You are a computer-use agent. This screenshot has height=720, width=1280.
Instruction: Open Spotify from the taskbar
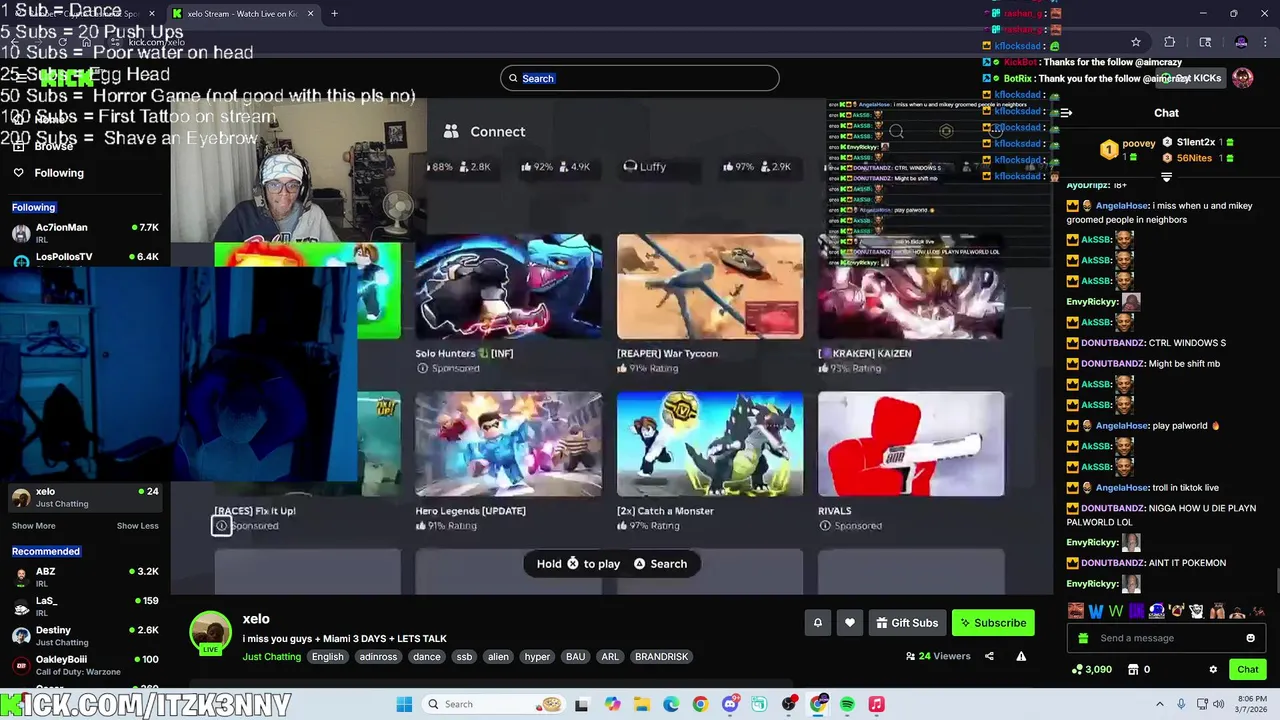click(848, 704)
